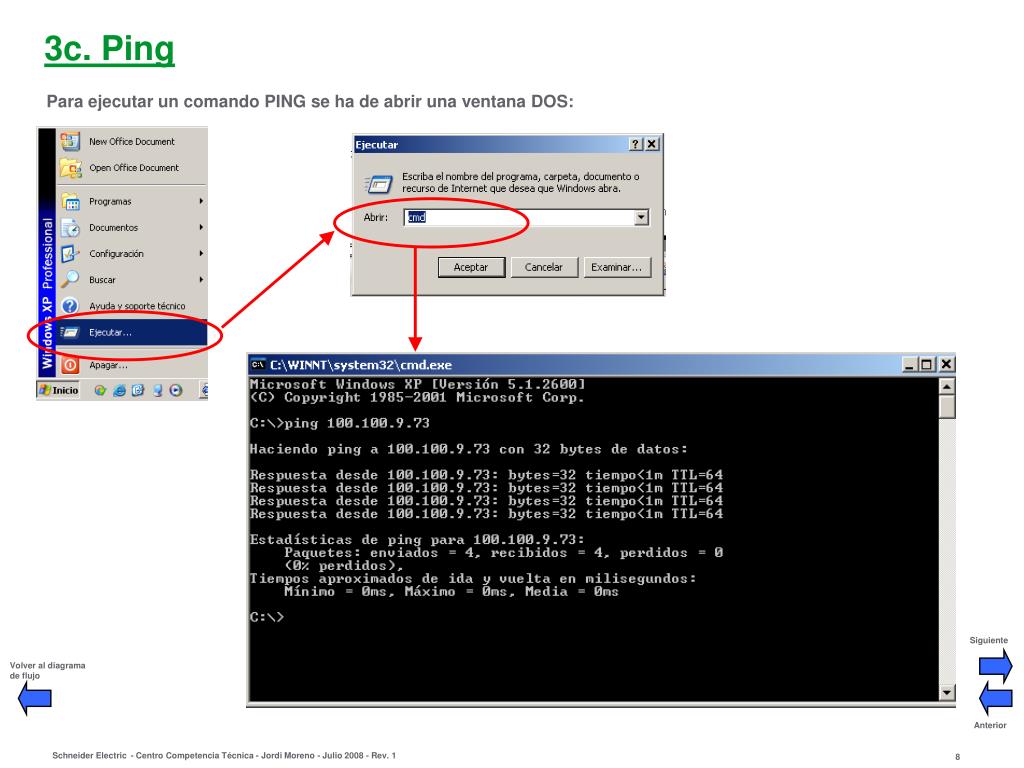This screenshot has width=1024, height=768.
Task: Click the help button in Ejecutar dialog
Action: point(636,144)
